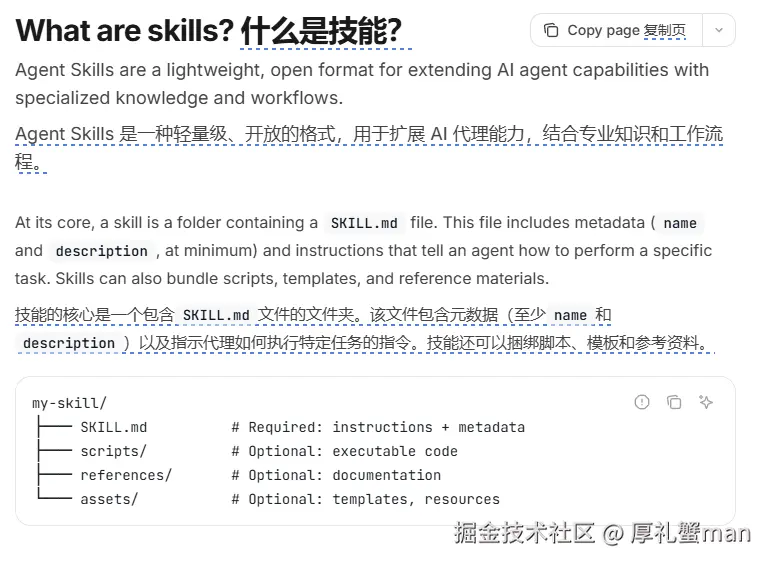
Task: Open the Copy page dropdown chevron
Action: click(719, 30)
